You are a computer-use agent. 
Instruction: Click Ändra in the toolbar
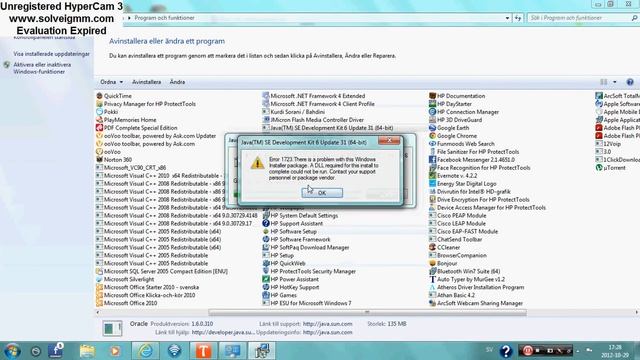click(177, 82)
